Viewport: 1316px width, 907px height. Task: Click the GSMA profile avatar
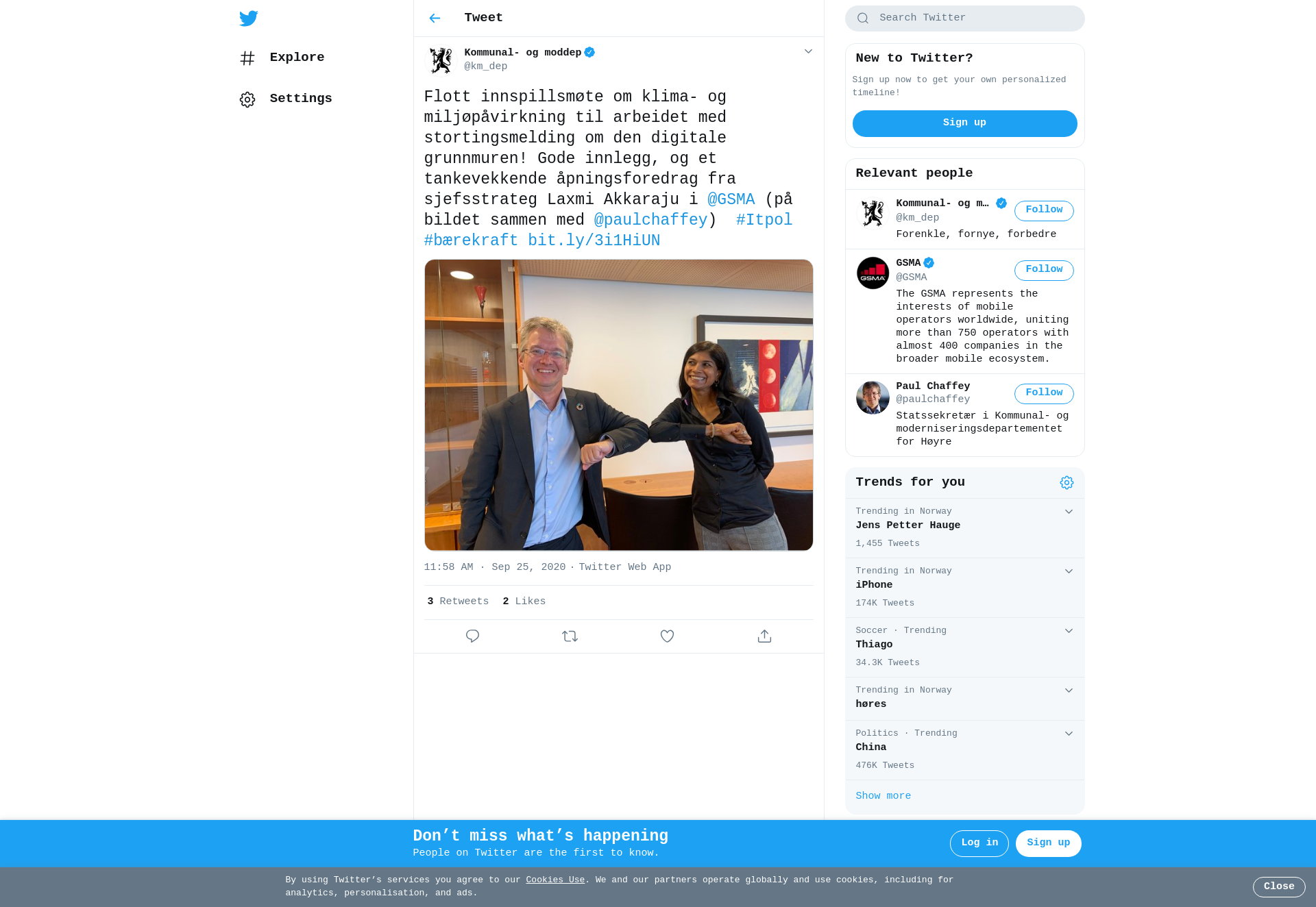pos(873,273)
